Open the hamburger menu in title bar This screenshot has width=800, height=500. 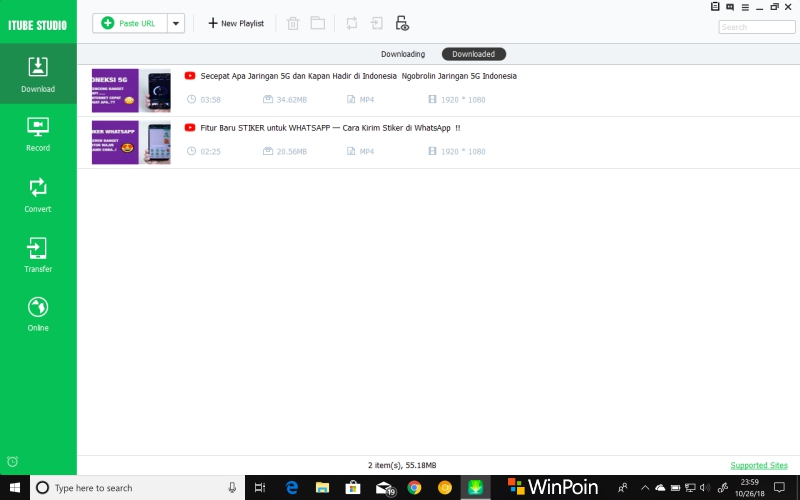tap(745, 7)
